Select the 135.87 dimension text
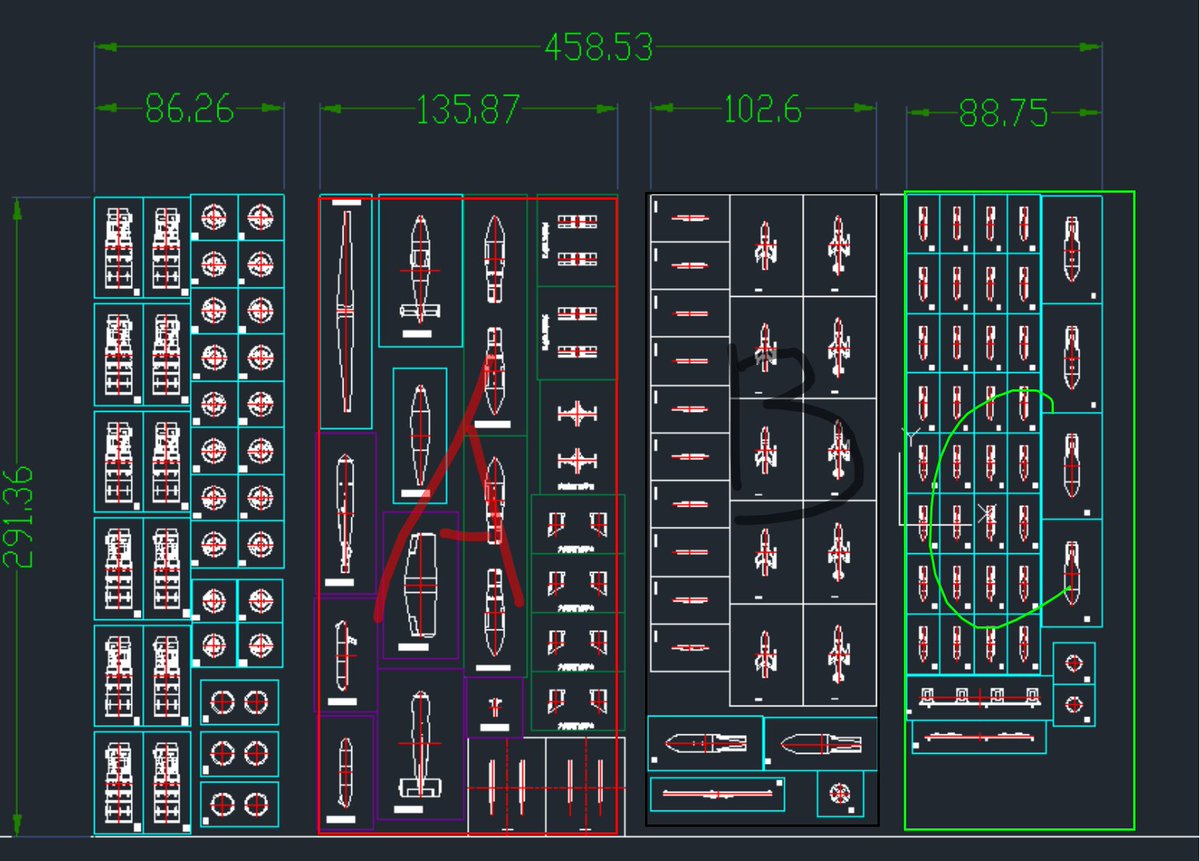The image size is (1200, 861). click(x=468, y=109)
